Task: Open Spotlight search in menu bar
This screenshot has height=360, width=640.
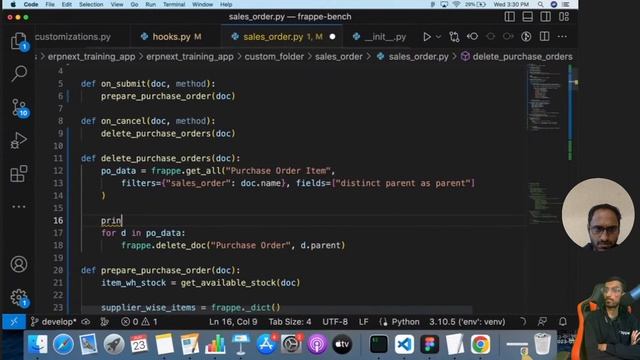Action: 540,4
